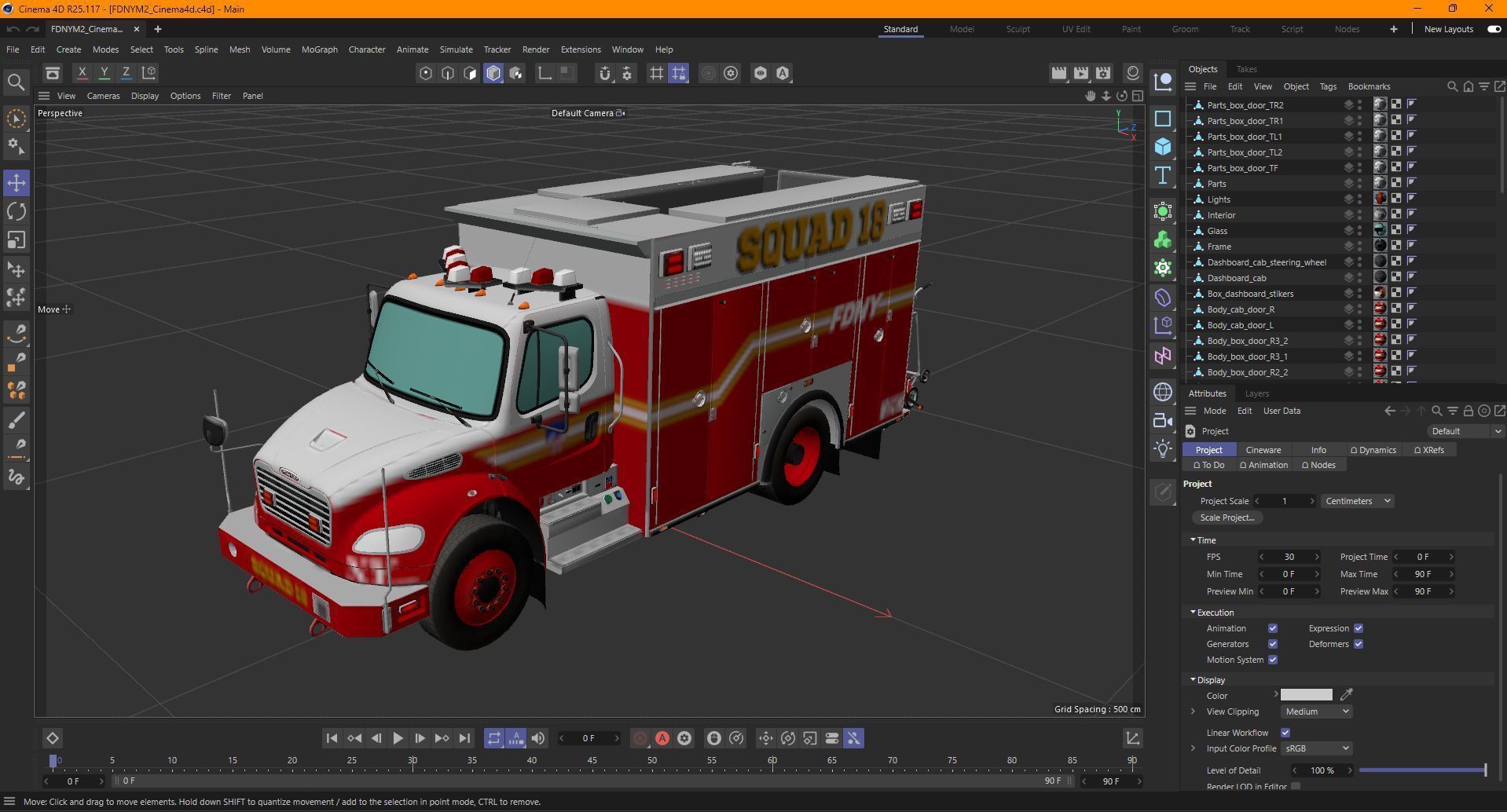The width and height of the screenshot is (1507, 812).
Task: Toggle visibility dots for Lights object
Action: 1359,199
